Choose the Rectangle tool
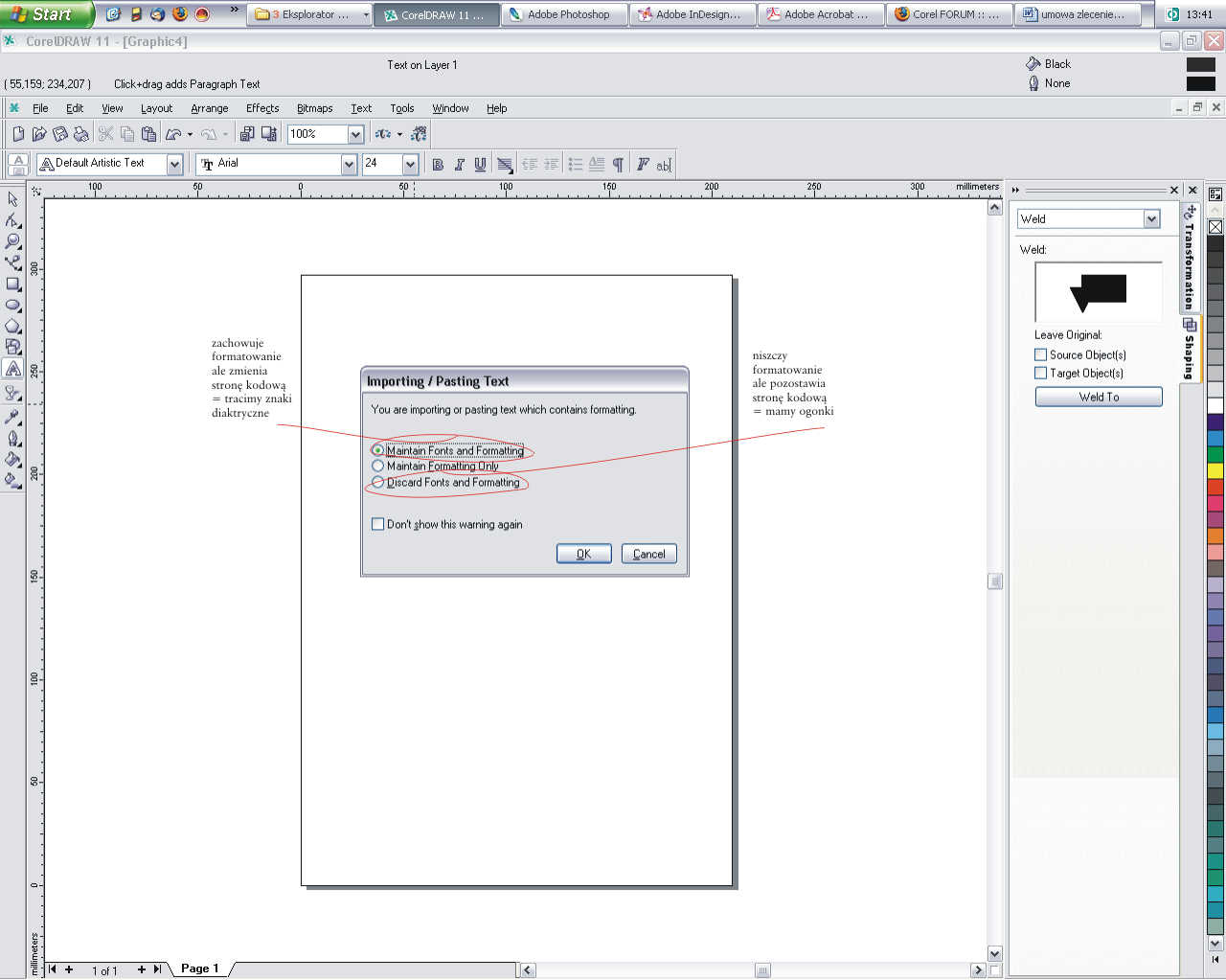This screenshot has width=1226, height=980. click(x=12, y=285)
